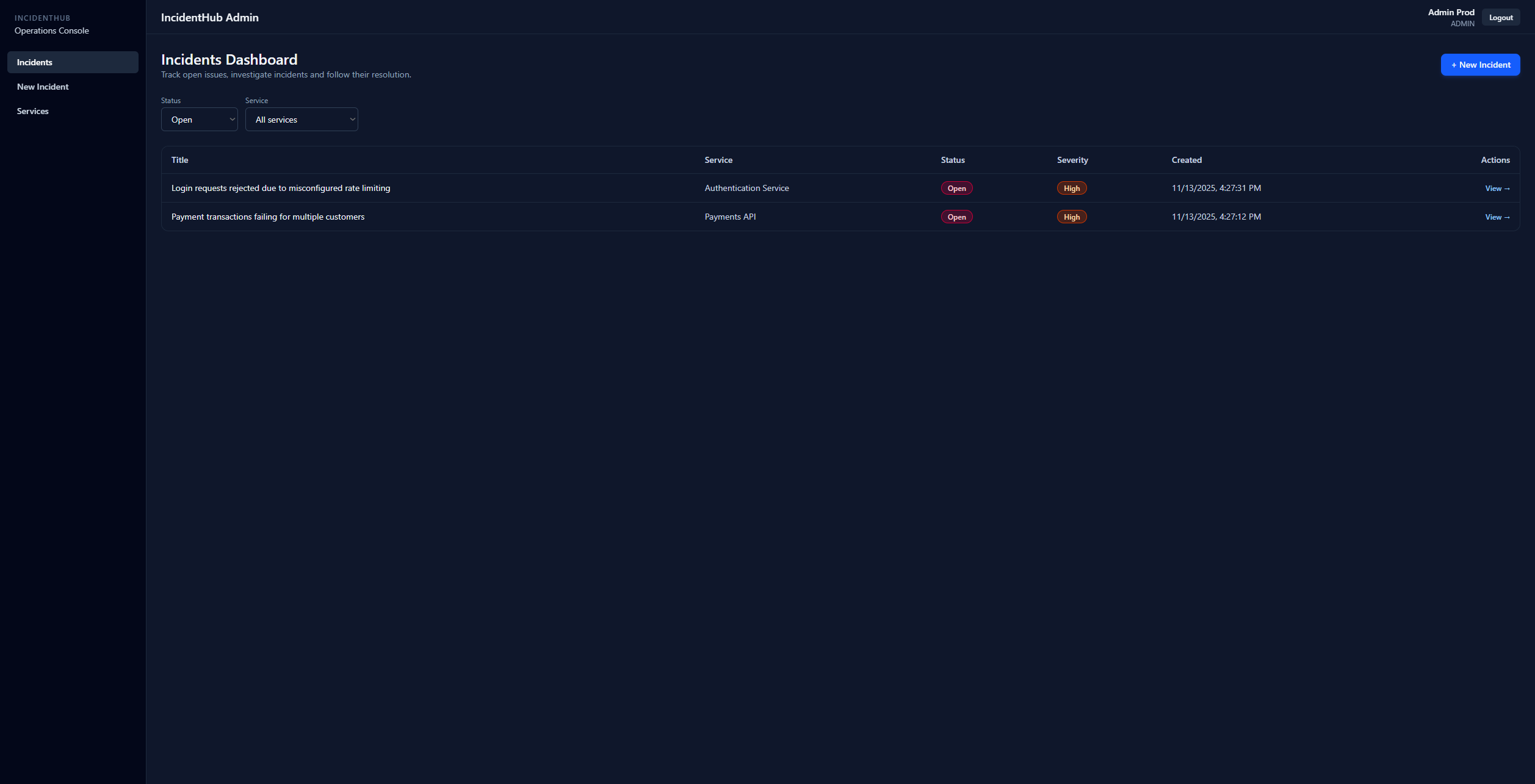Open the Status filter dropdown

(x=199, y=119)
